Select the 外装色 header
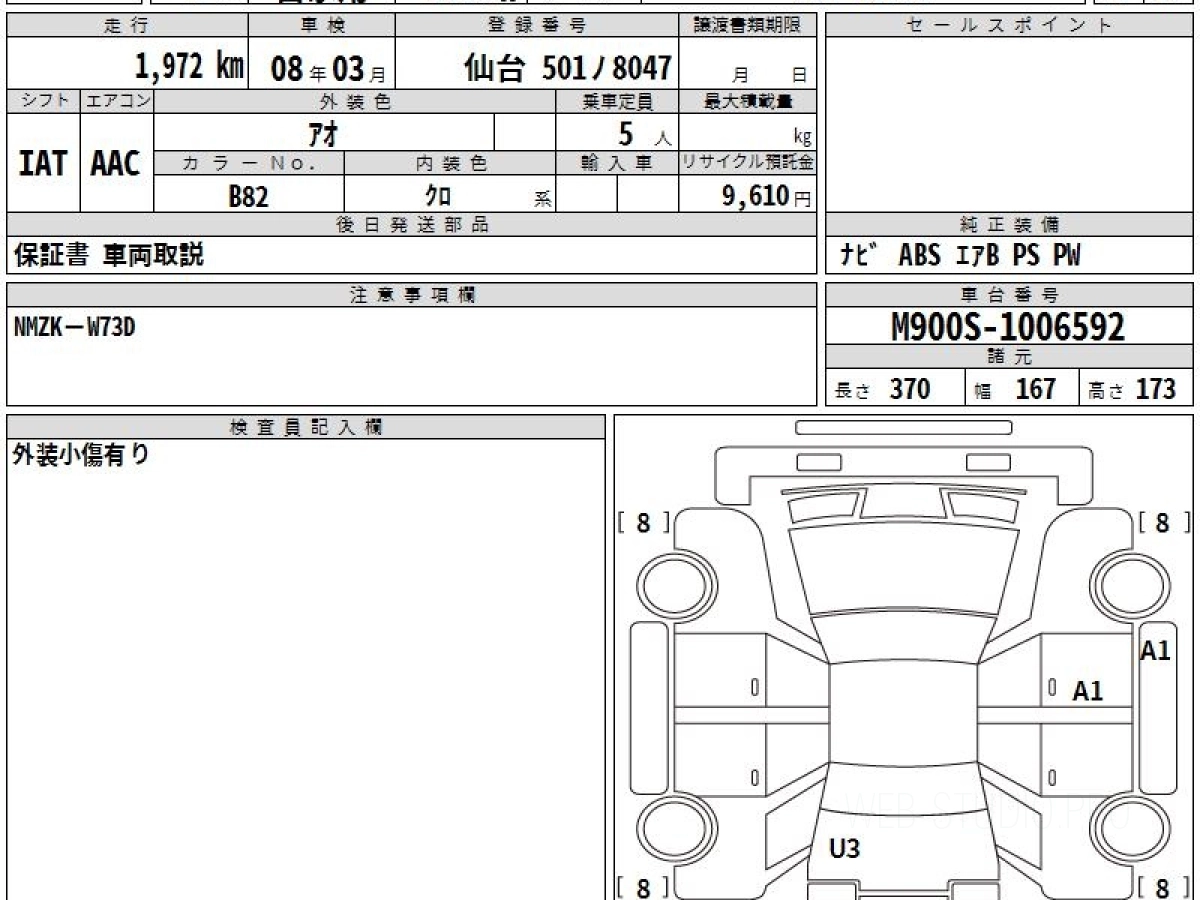This screenshot has width=1200, height=900. (355, 101)
